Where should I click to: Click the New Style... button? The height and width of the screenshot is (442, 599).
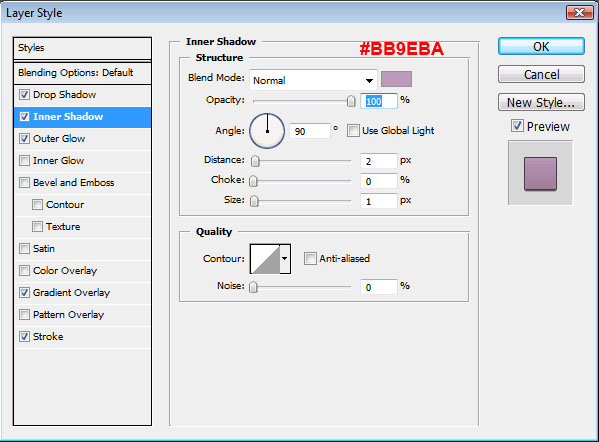coord(541,102)
